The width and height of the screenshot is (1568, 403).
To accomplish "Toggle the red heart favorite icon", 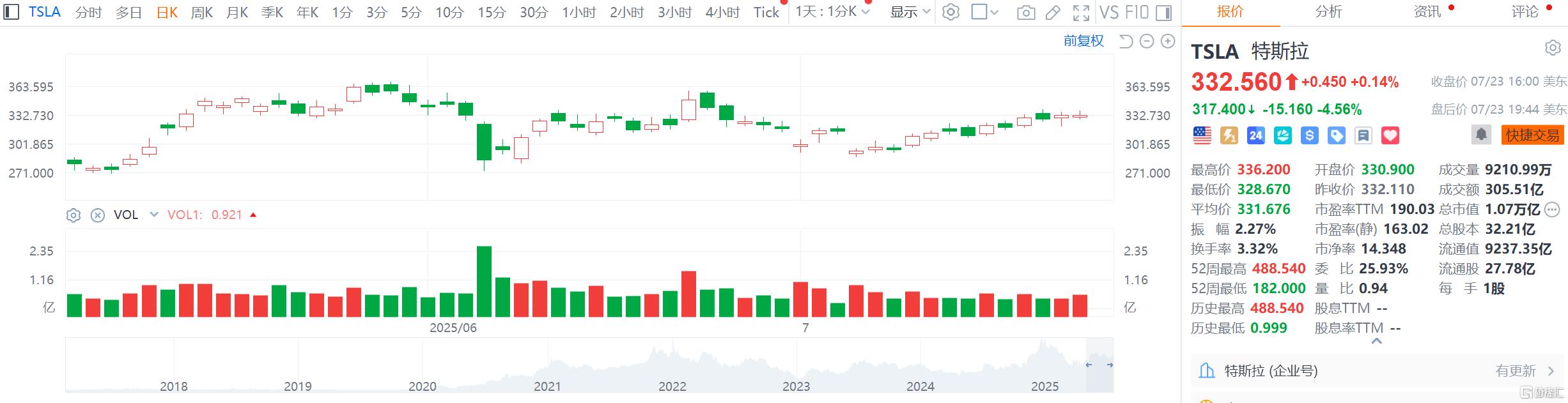I will 1390,135.
